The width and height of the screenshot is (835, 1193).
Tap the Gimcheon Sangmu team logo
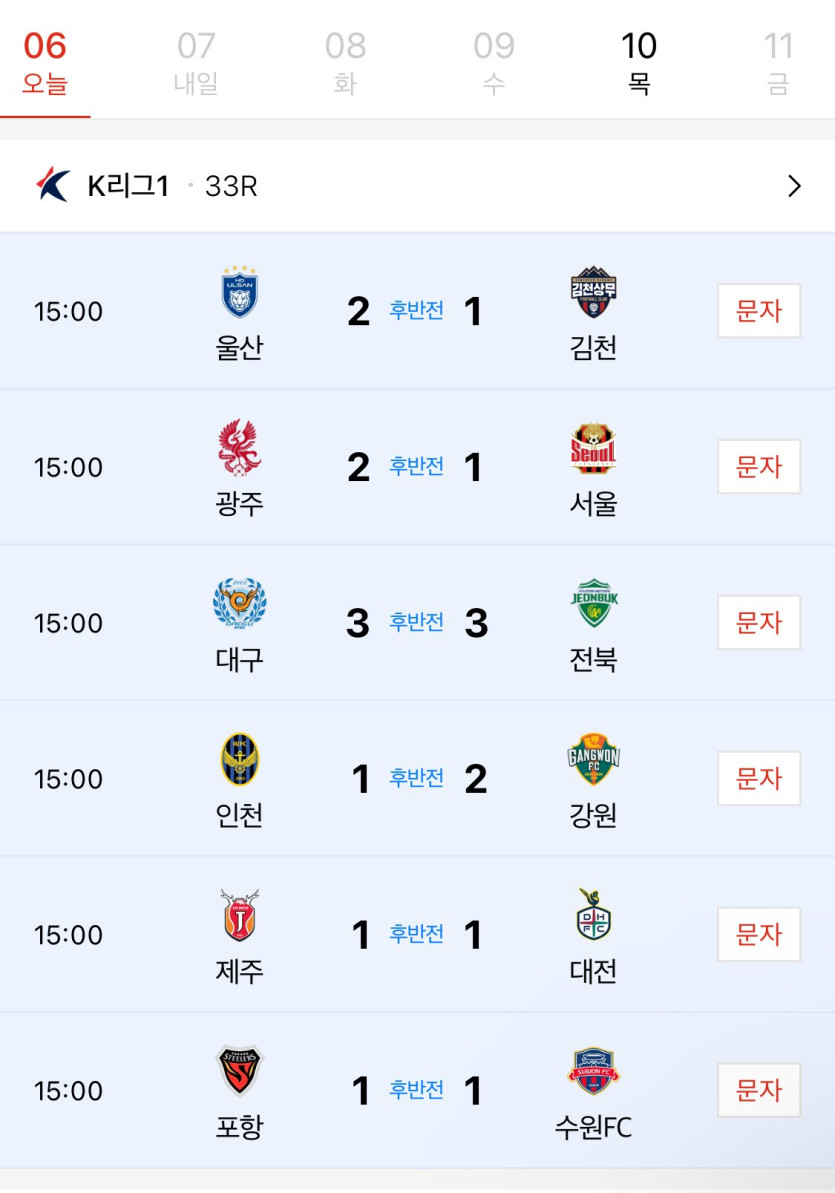pyautogui.click(x=593, y=292)
